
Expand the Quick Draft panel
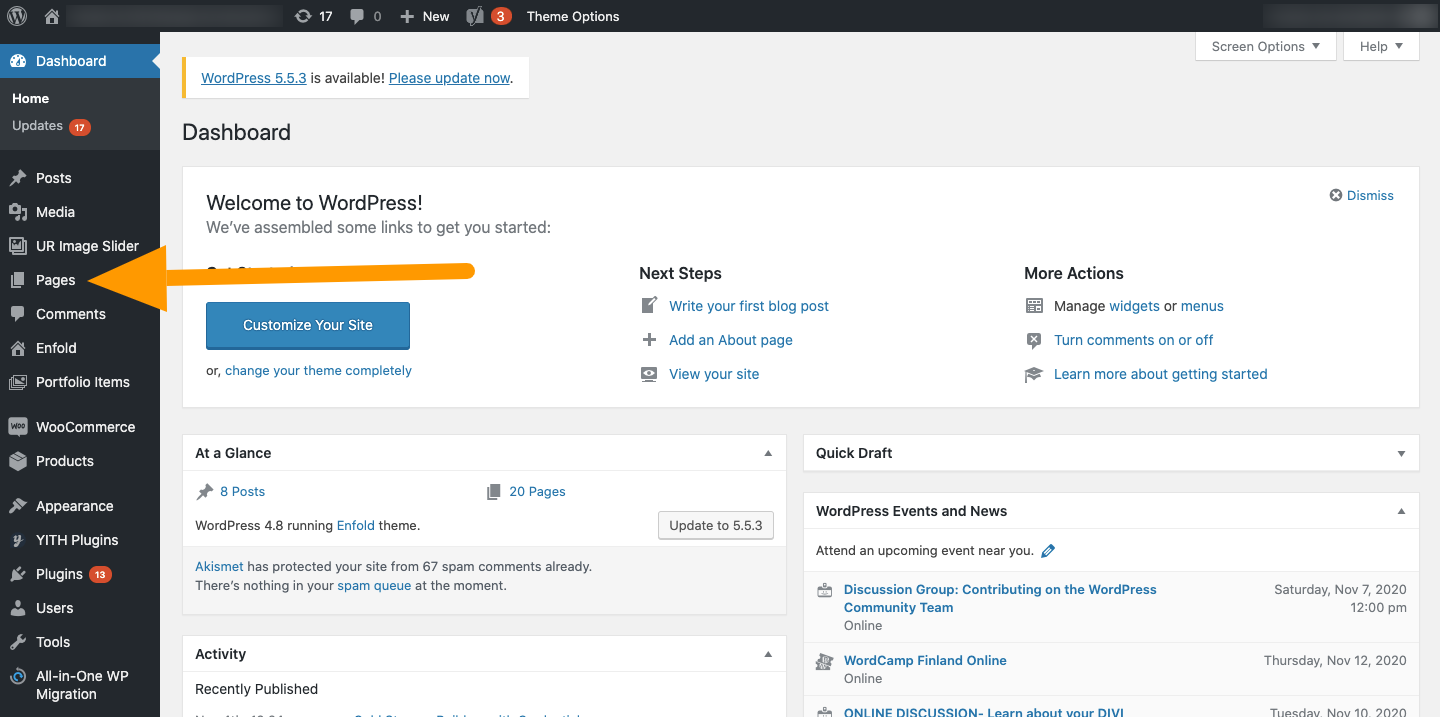tap(1401, 453)
